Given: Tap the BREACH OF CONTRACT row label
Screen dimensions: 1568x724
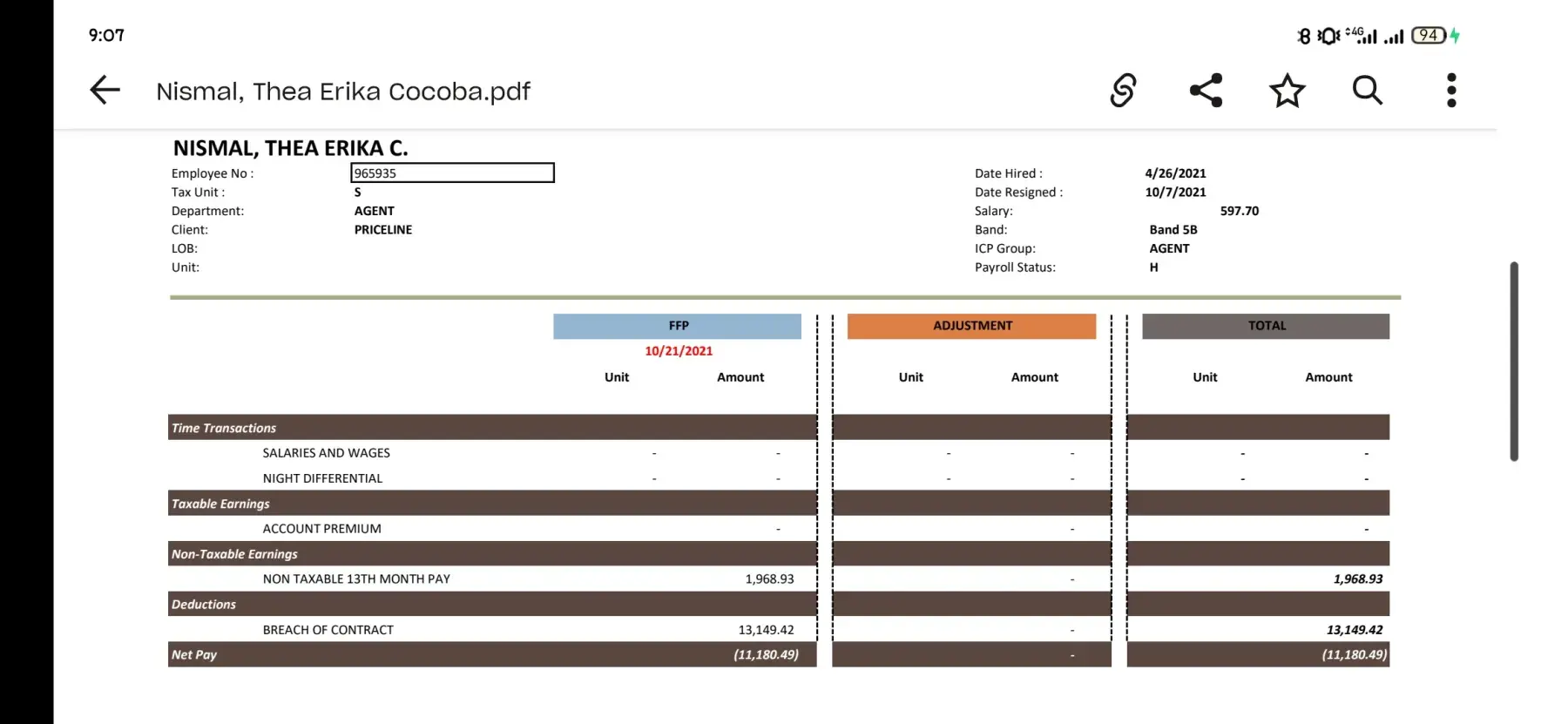Looking at the screenshot, I should pyautogui.click(x=328, y=630).
